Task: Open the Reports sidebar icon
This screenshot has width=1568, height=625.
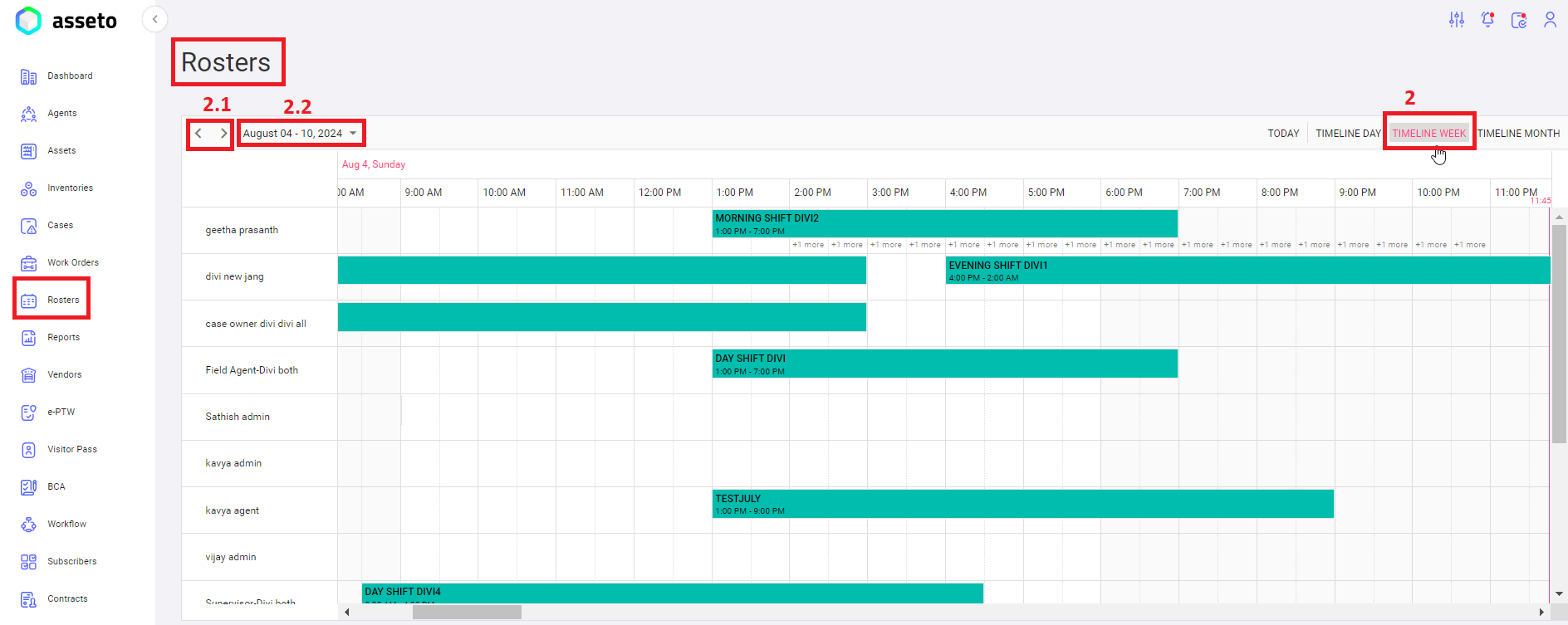Action: [28, 338]
